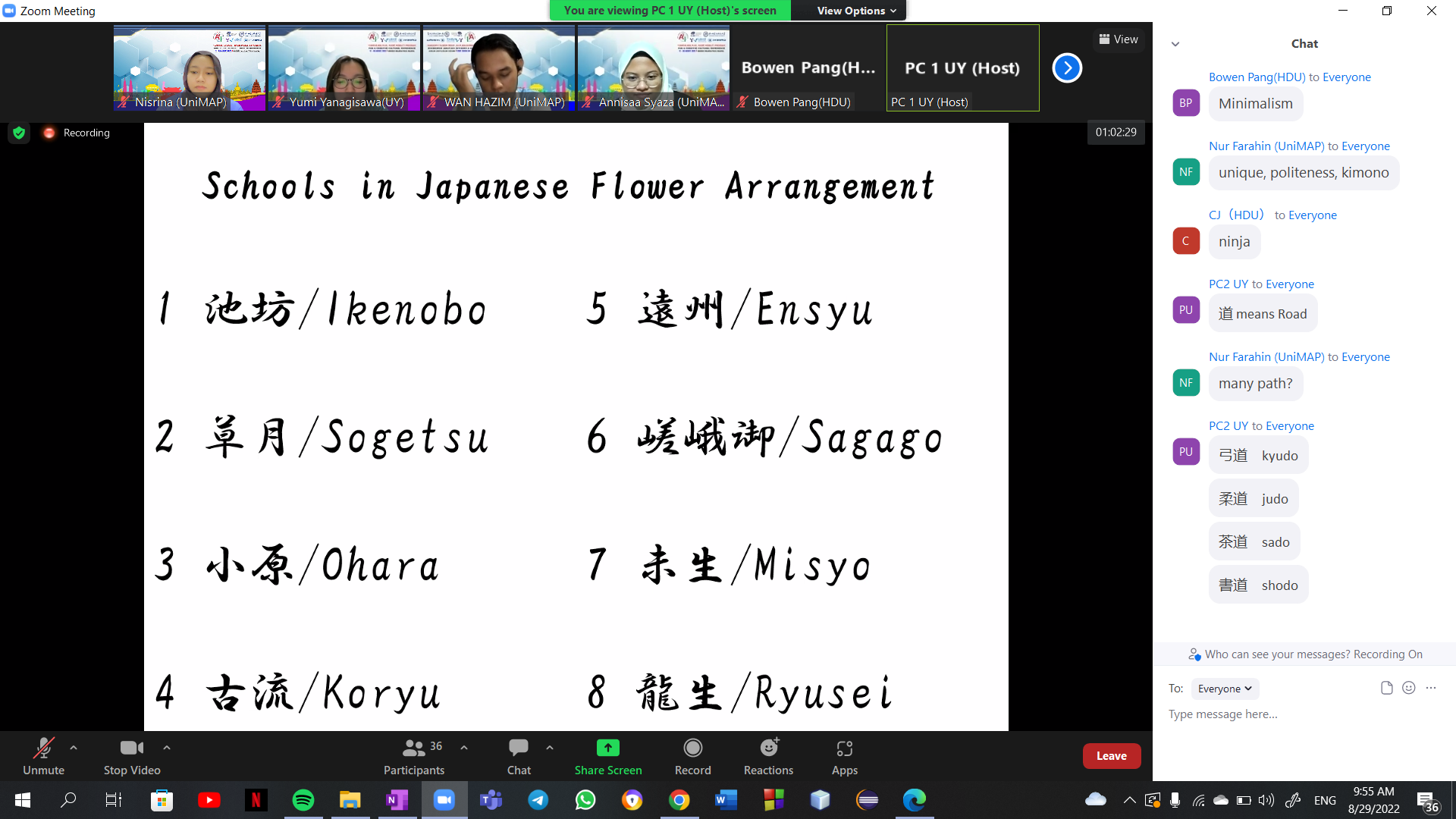Toggle the Chat panel from toolbar

[x=519, y=748]
